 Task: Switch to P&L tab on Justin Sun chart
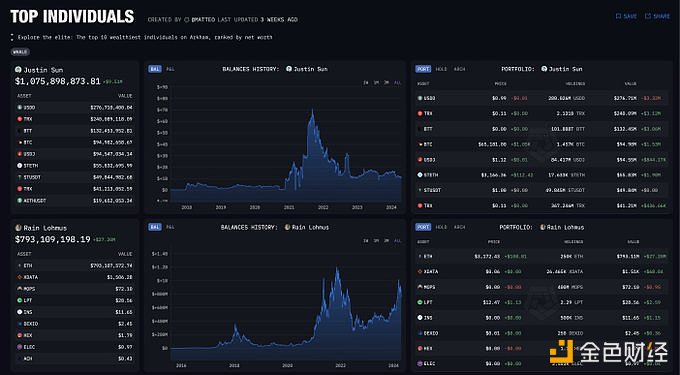pyautogui.click(x=171, y=69)
